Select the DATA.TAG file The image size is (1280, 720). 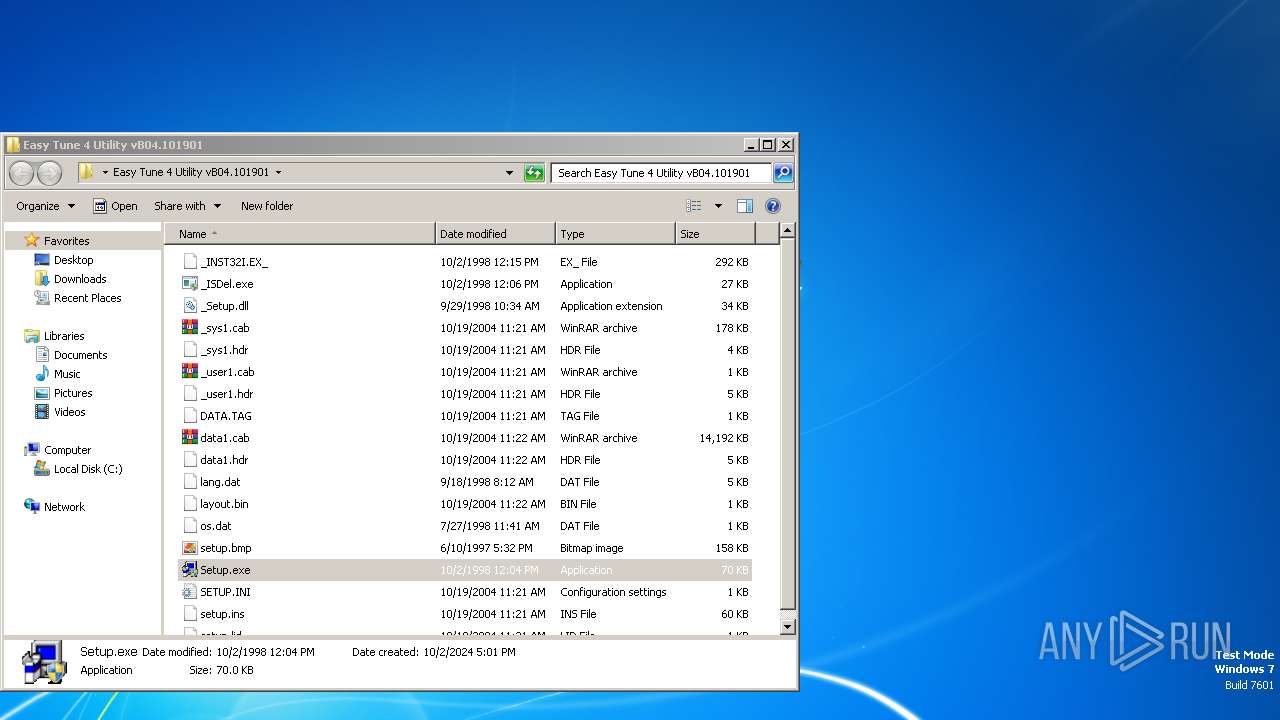tap(226, 416)
